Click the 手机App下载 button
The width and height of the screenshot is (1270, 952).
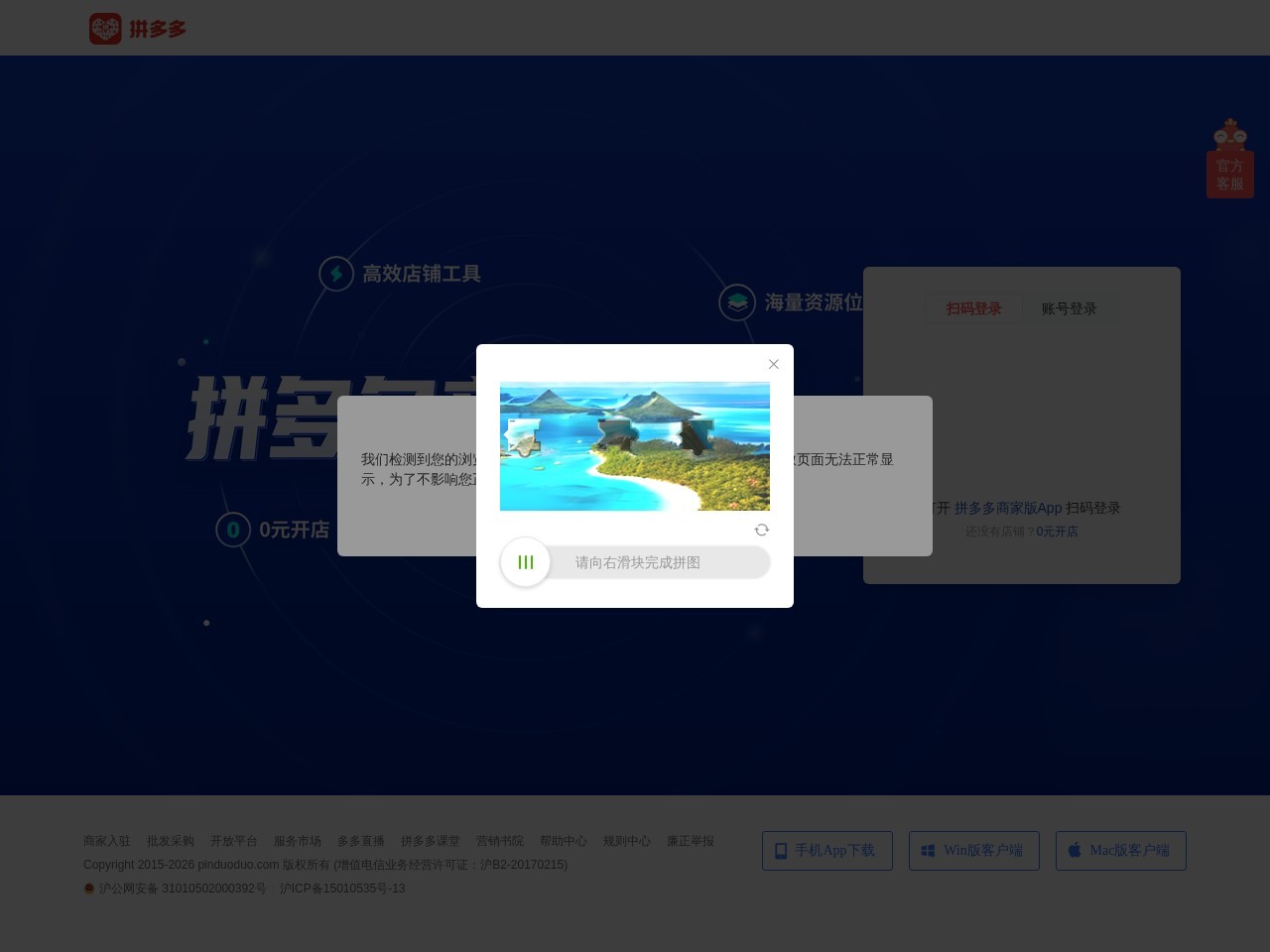point(827,851)
